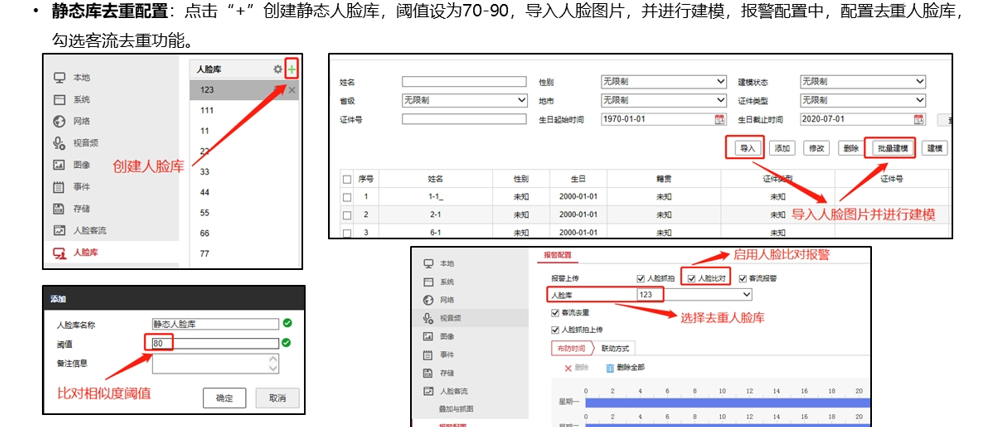Select the red 人脸库 sidebar item
Viewport: 991px width, 427px height.
point(86,252)
